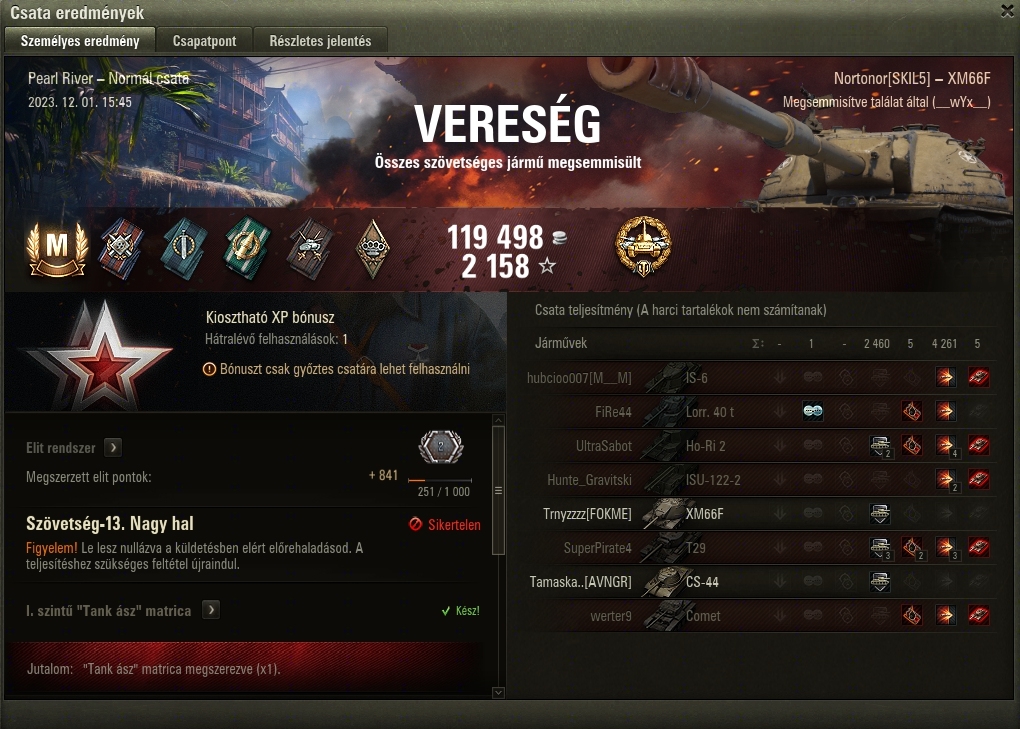The width and height of the screenshot is (1020, 729).
Task: Click the SuperPirate4 T29 row
Action: 758,548
